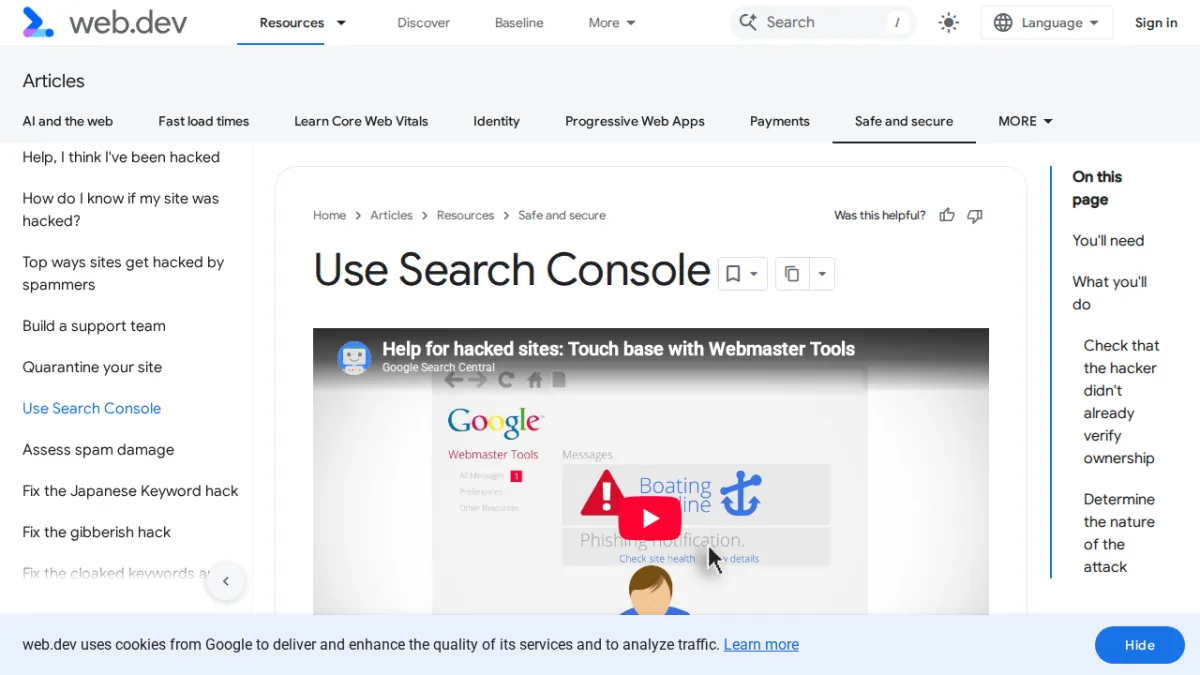
Task: Expand the MORE articles dropdown
Action: coord(1025,121)
